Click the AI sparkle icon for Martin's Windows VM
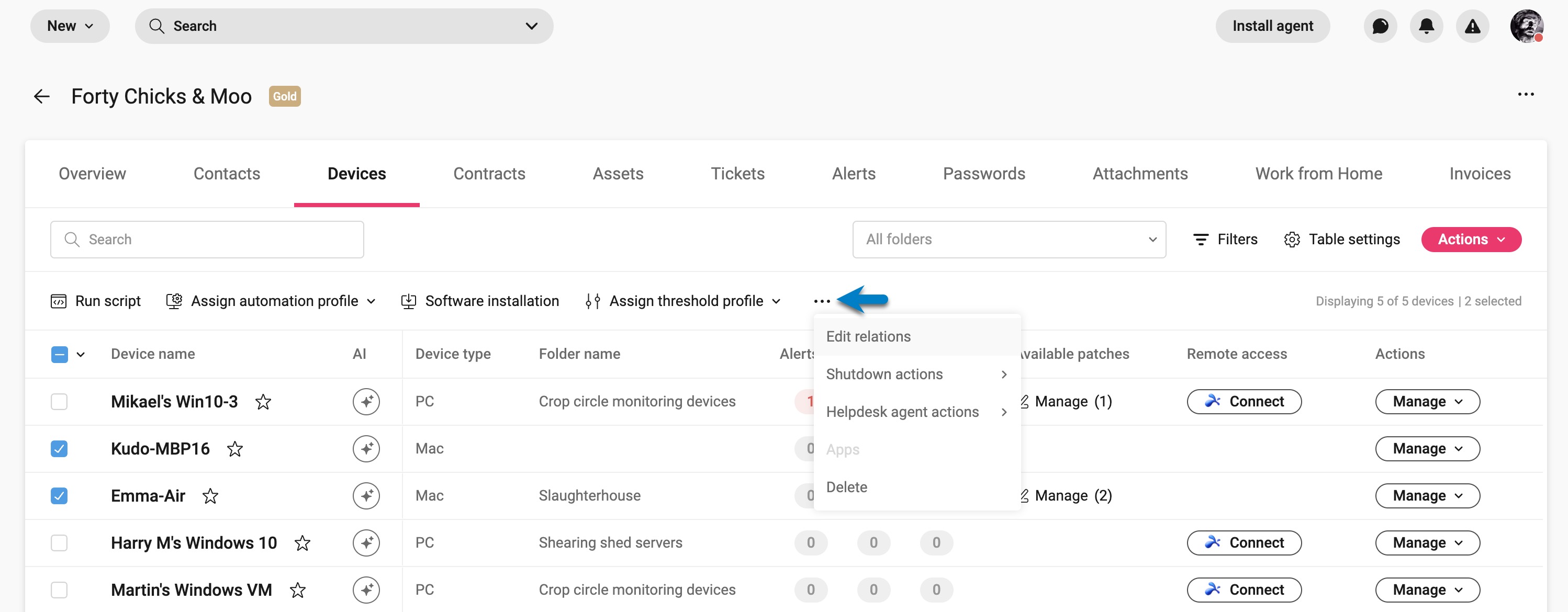 click(366, 590)
